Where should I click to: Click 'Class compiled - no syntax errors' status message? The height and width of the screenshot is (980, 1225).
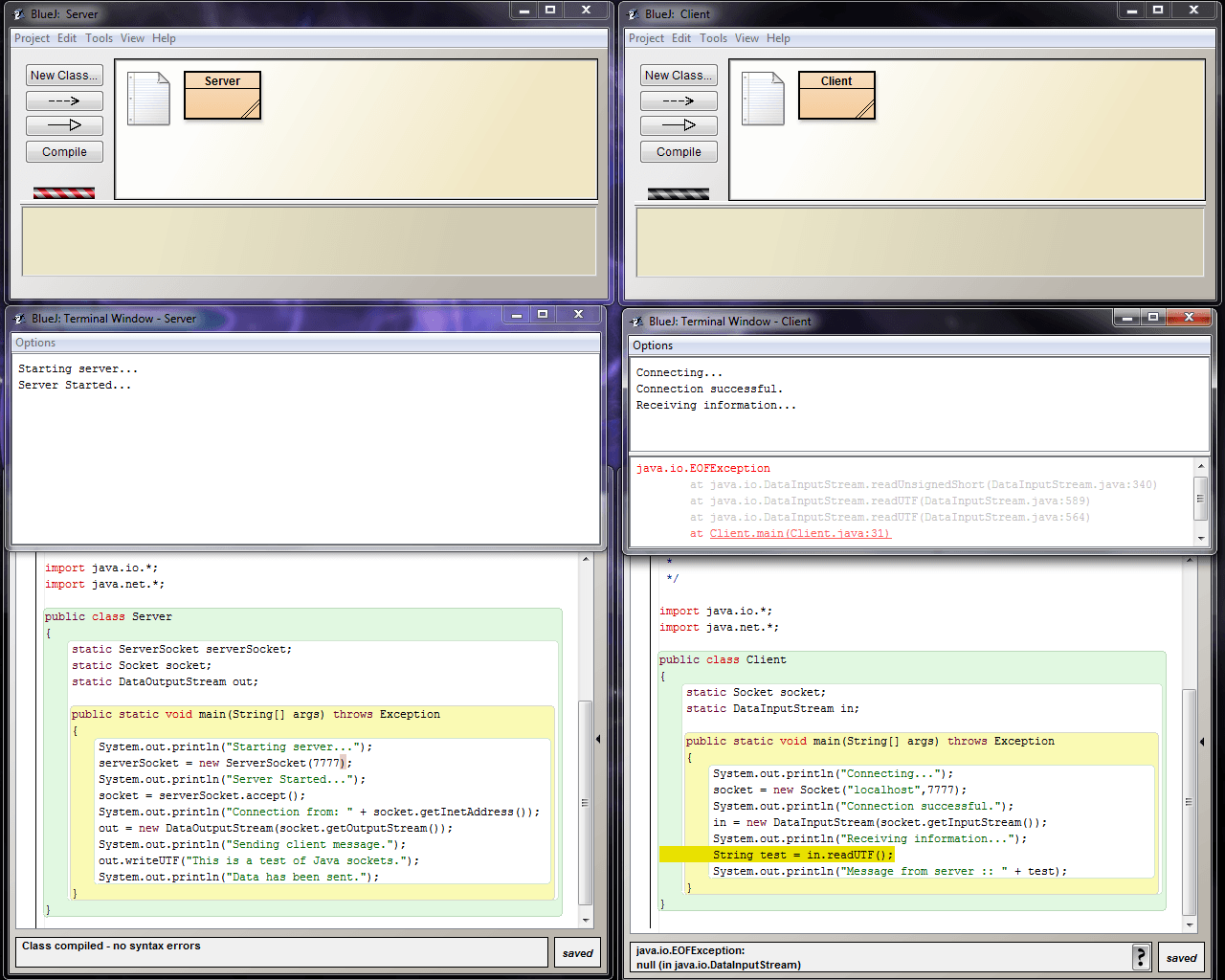[111, 946]
